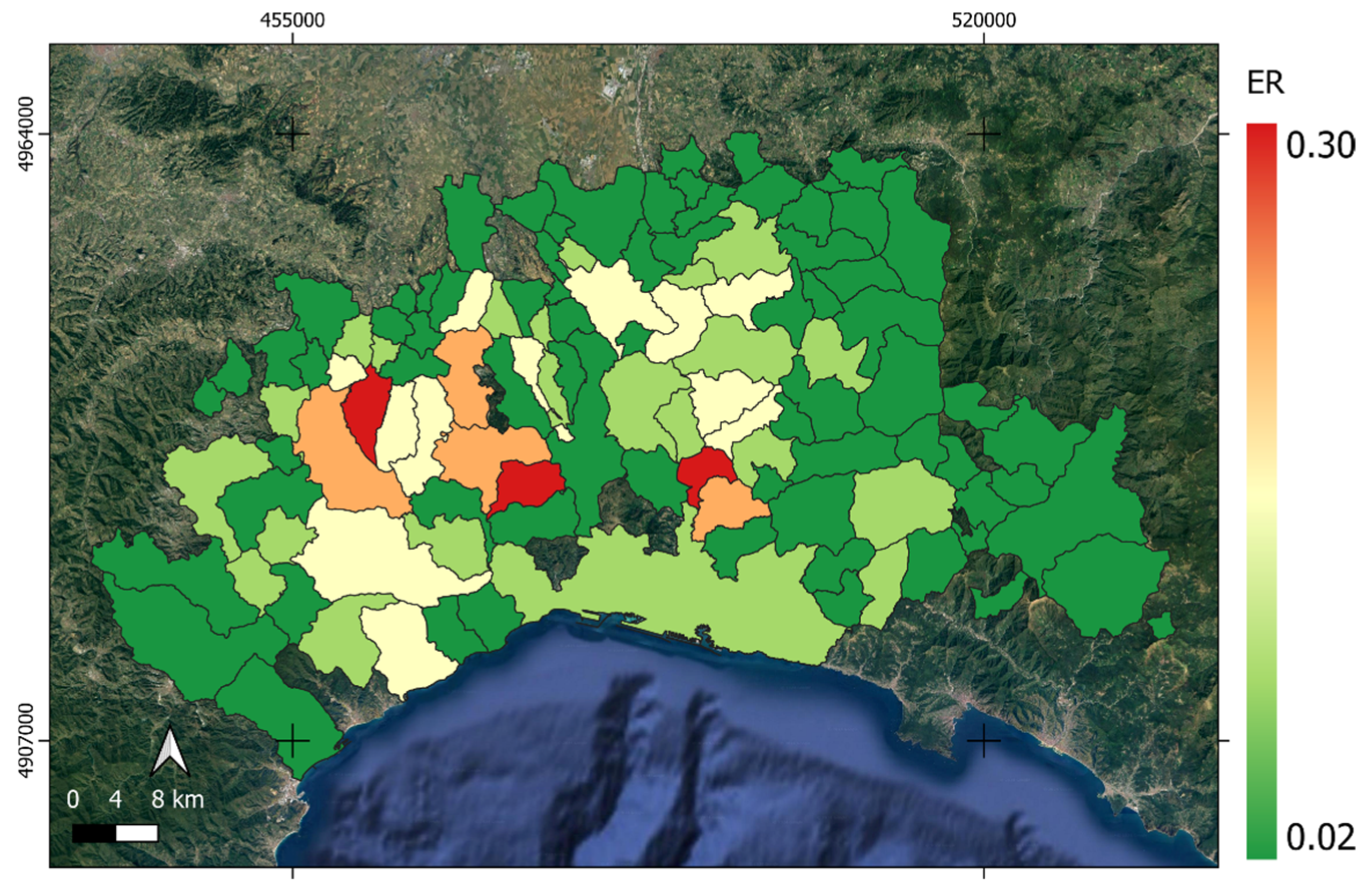This screenshot has height=896, width=1367.
Task: Click the black segment of scale bar
Action: pyautogui.click(x=94, y=833)
